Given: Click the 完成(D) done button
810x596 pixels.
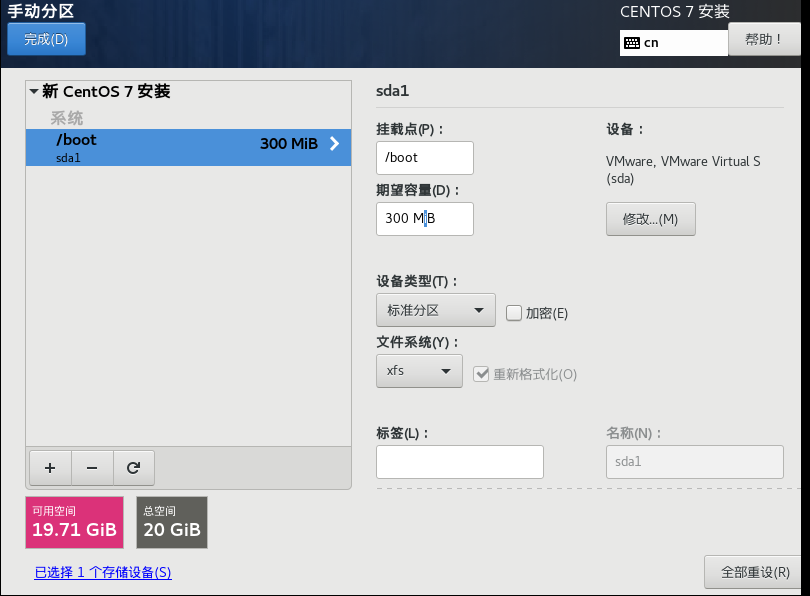Looking at the screenshot, I should tap(46, 39).
